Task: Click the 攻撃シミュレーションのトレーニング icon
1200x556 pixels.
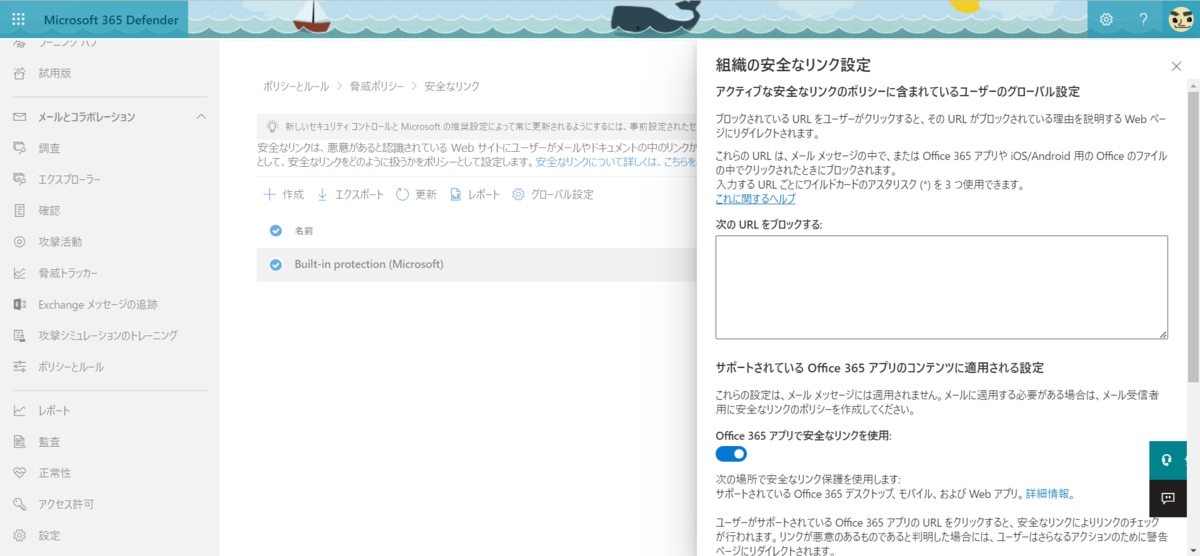Action: click(x=19, y=335)
